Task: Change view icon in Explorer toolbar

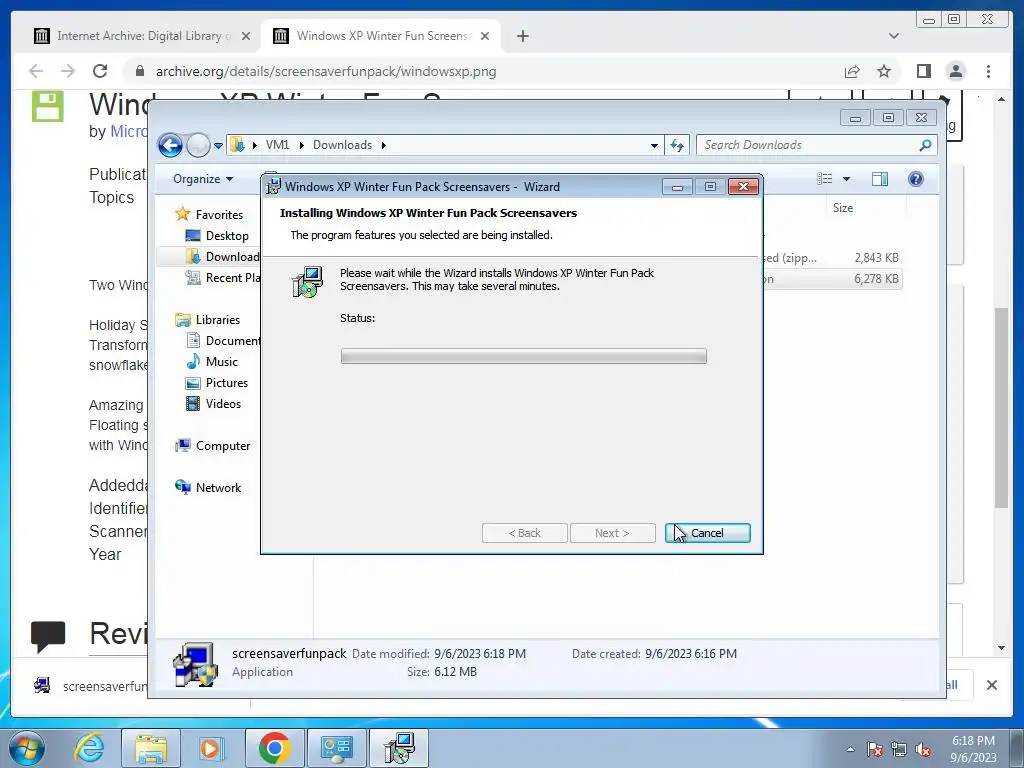Action: tap(825, 179)
